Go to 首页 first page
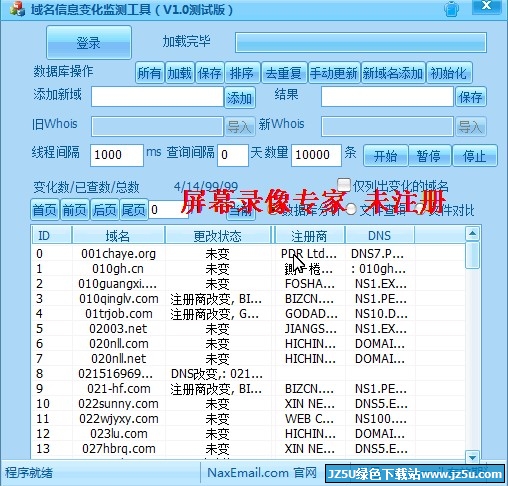Viewport: 508px width, 486px height. tap(45, 210)
